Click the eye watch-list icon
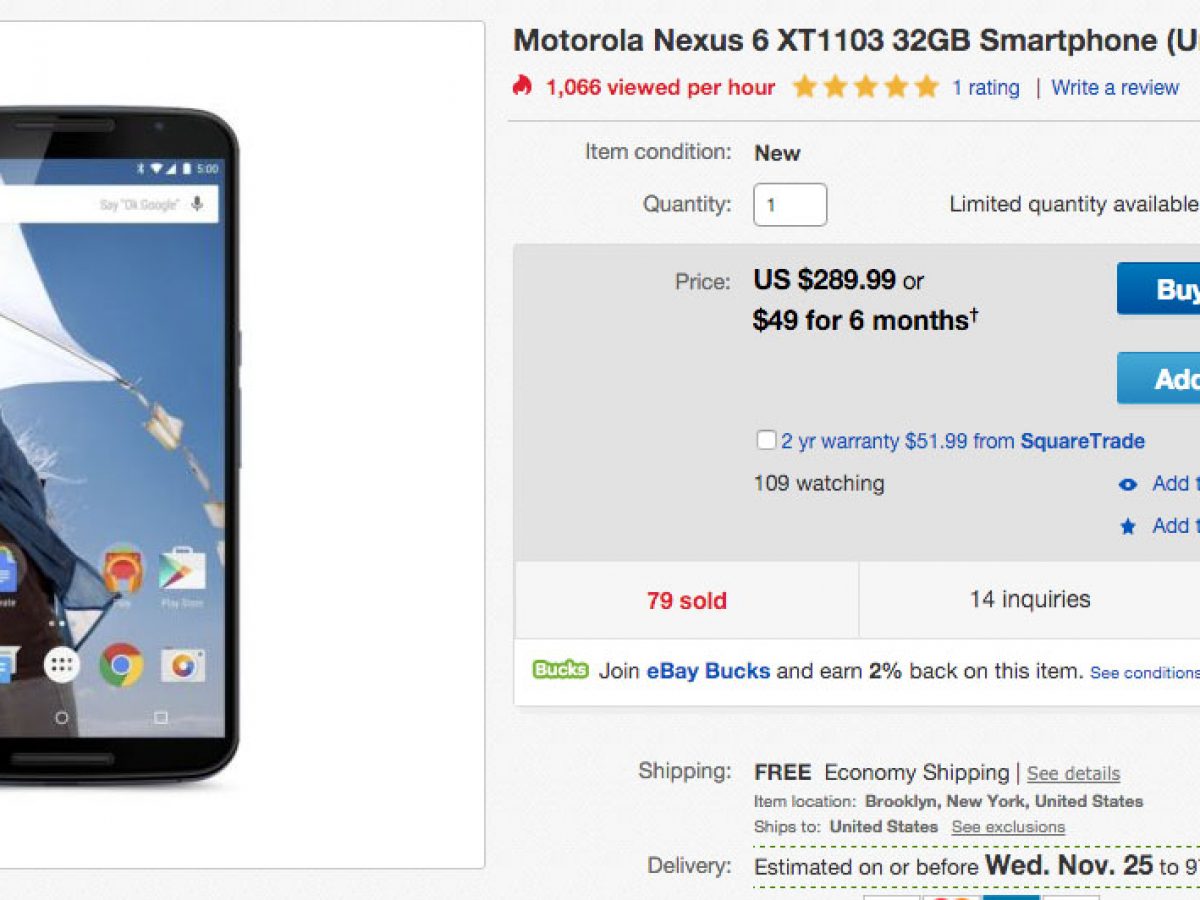The width and height of the screenshot is (1200, 900). pos(1128,485)
